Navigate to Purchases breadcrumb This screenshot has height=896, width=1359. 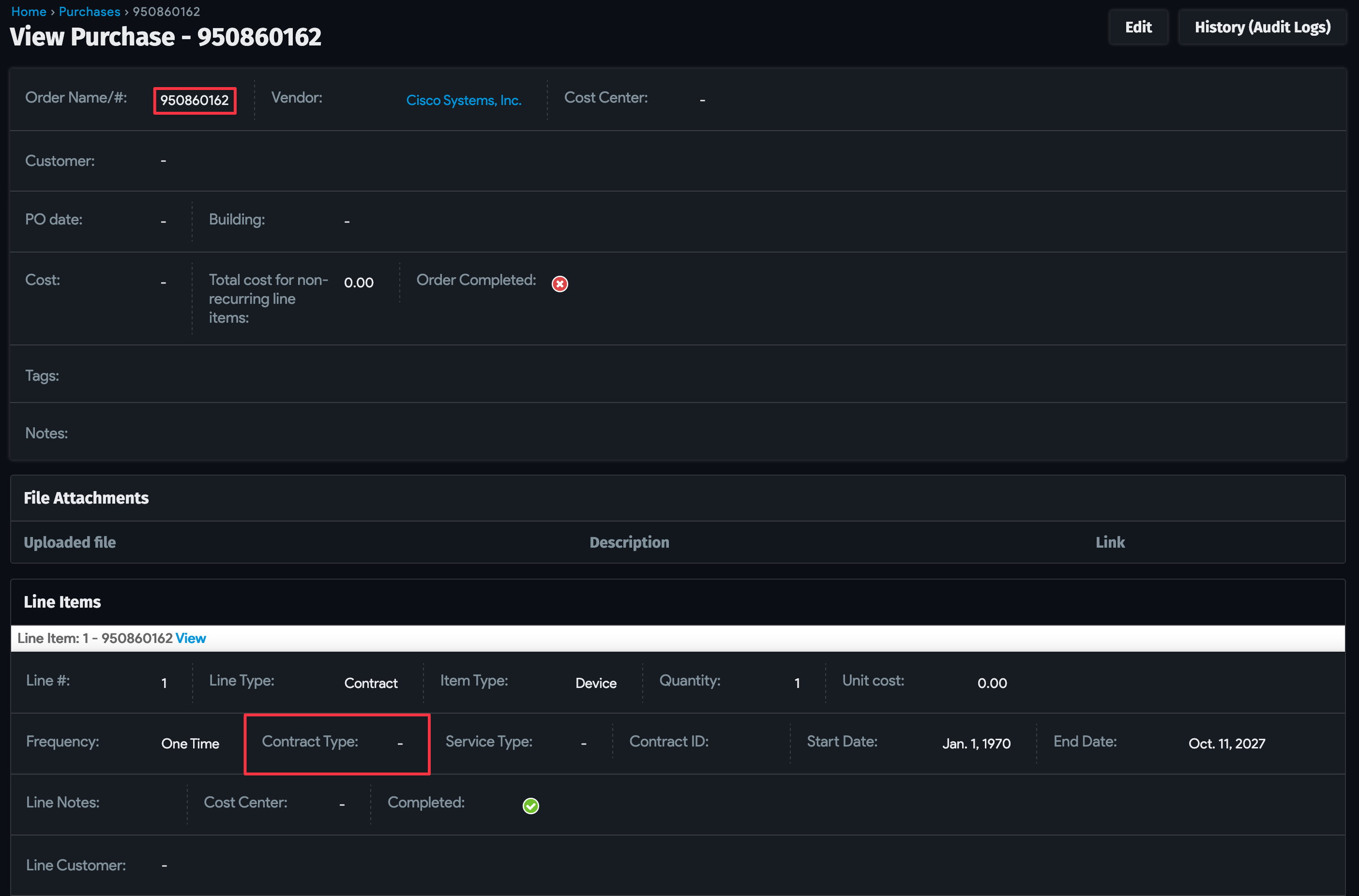tap(89, 12)
